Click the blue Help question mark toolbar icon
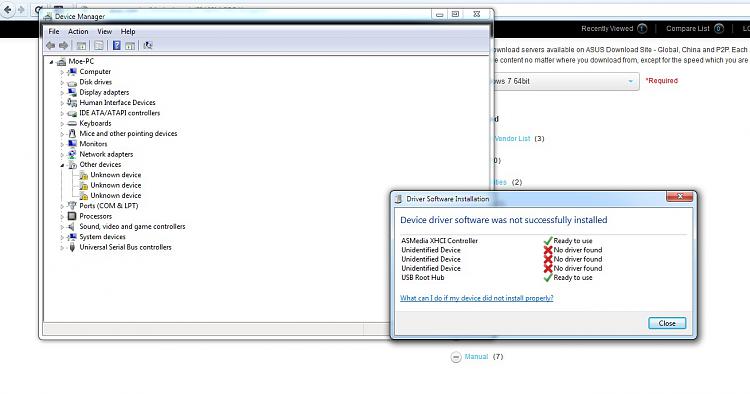Screen dimensions: 750x394 (117, 45)
